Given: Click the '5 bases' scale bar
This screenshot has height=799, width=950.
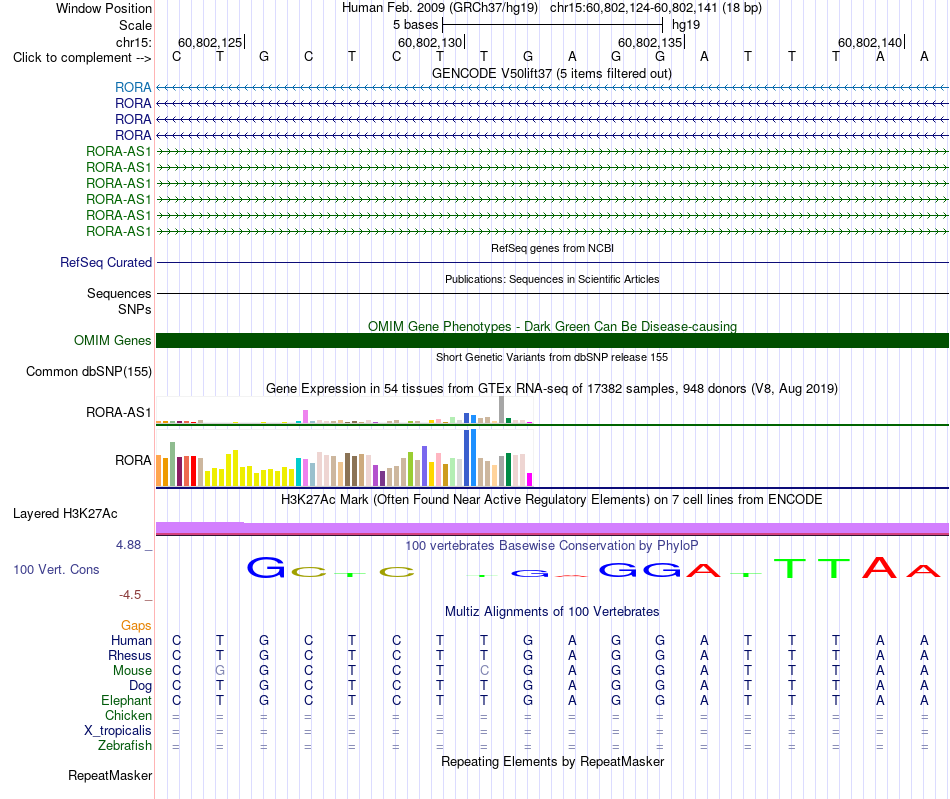Looking at the screenshot, I should click(x=553, y=25).
